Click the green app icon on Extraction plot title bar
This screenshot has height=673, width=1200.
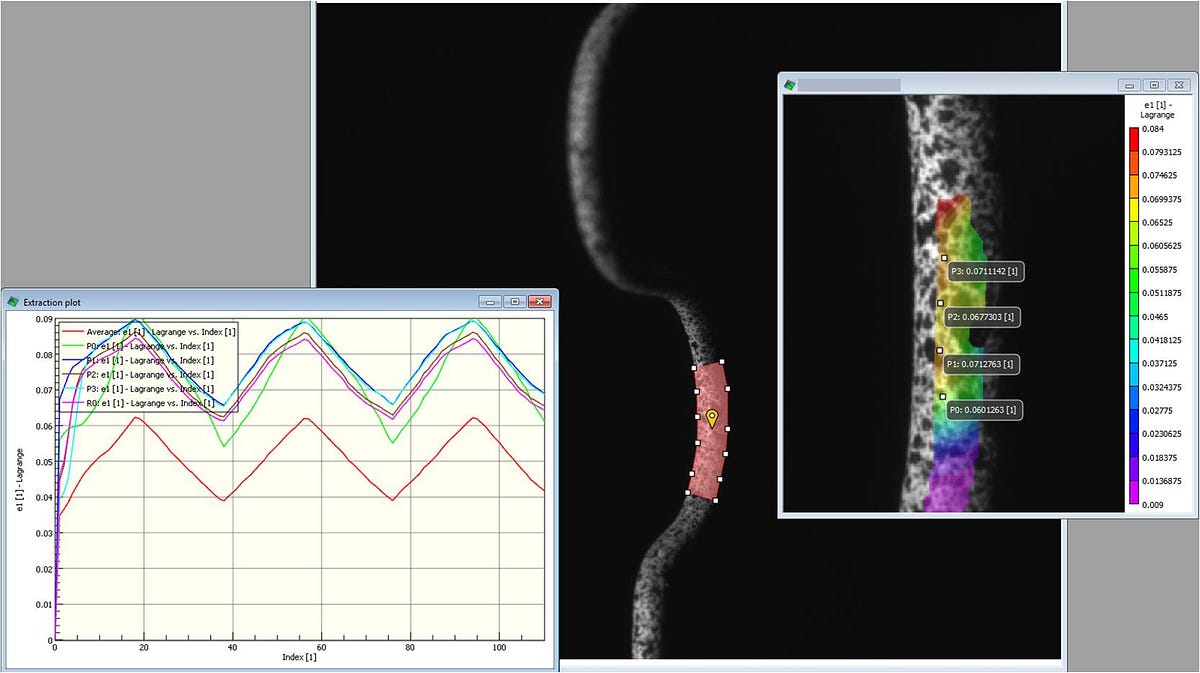coord(14,301)
